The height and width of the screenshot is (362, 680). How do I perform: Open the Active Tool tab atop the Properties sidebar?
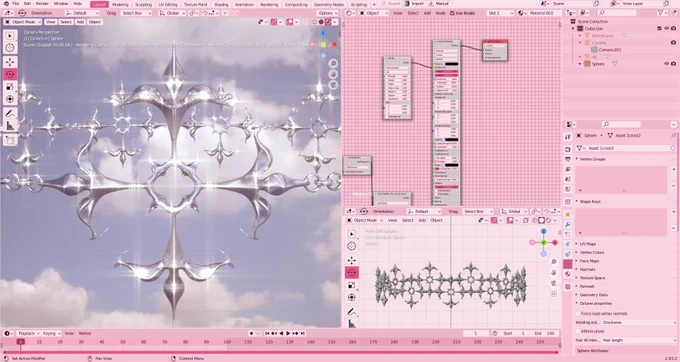click(x=568, y=137)
